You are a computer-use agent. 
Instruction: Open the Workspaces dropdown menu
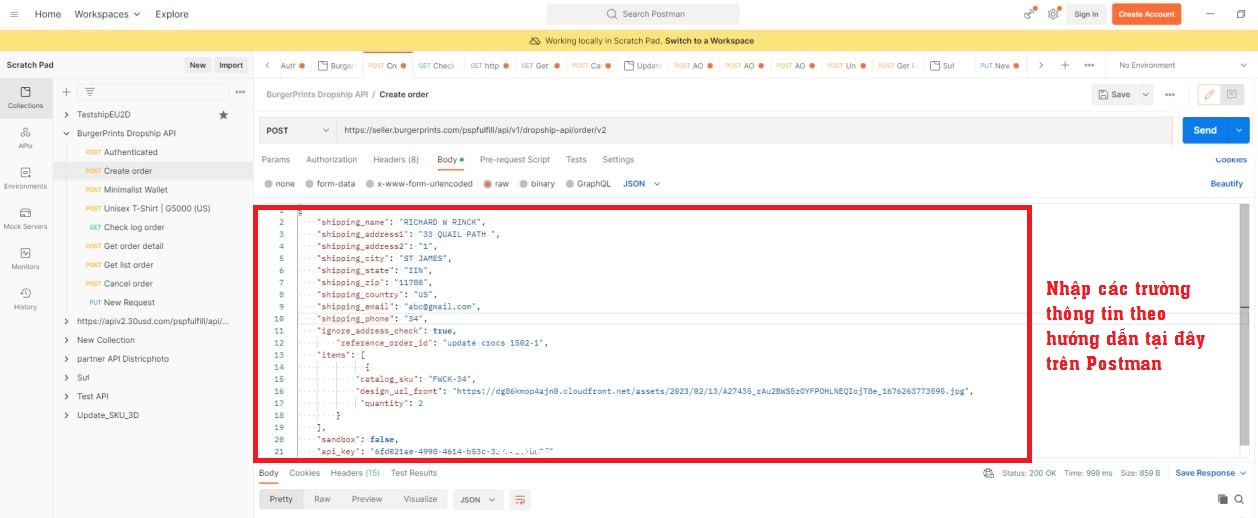coord(107,14)
